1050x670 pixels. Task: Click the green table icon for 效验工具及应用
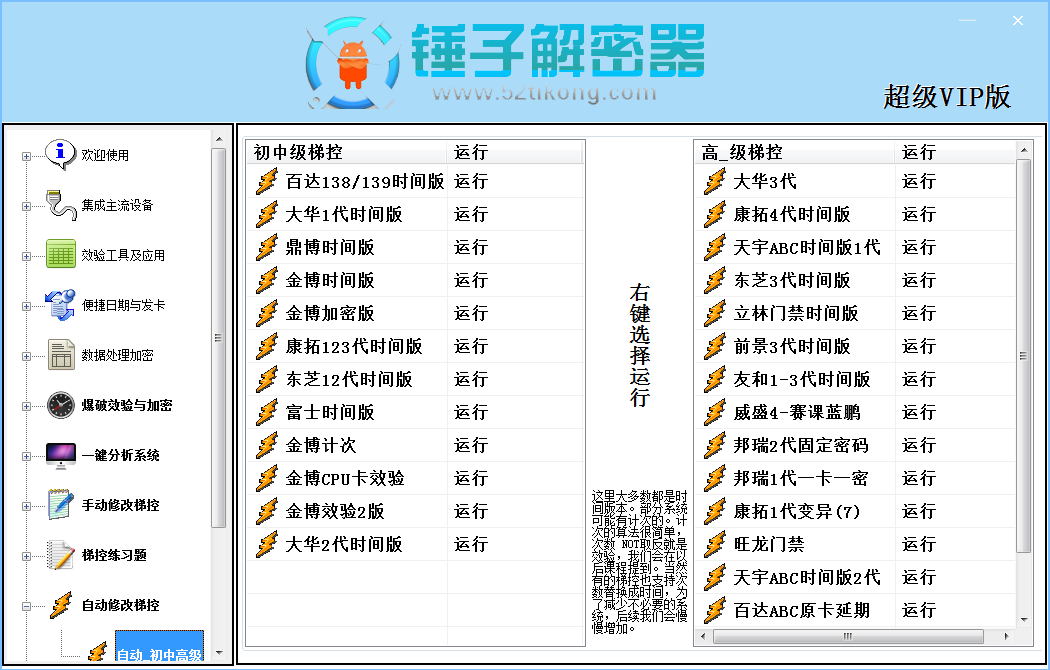[x=60, y=254]
